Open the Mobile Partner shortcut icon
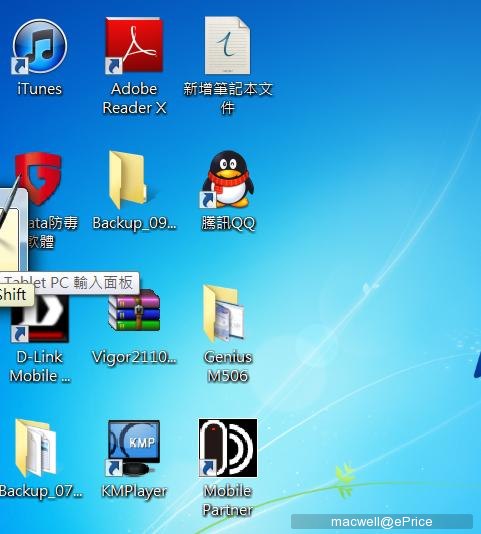Viewport: 481px width, 534px height. tap(228, 448)
